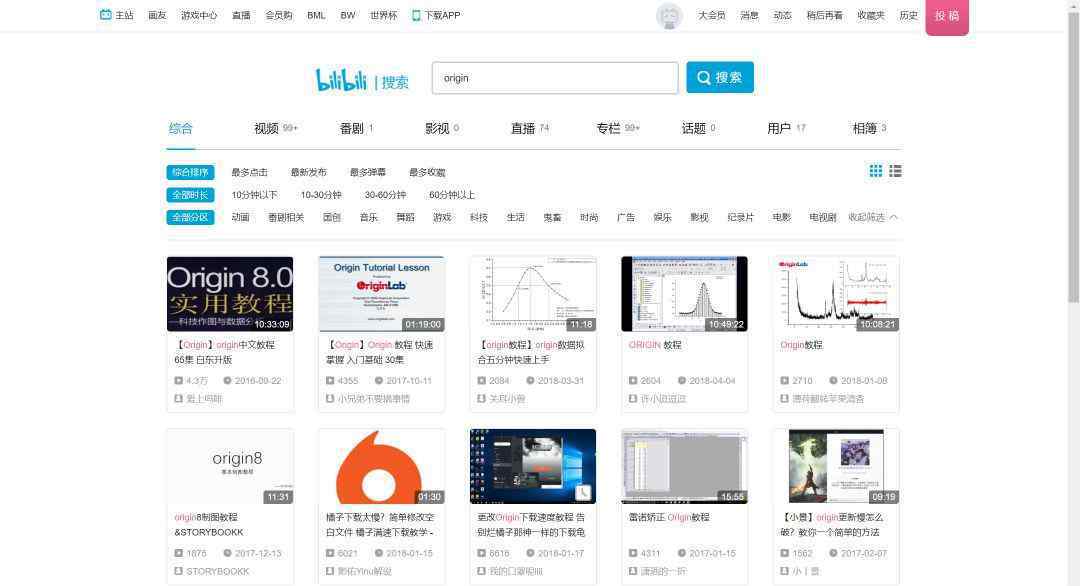Click the search input containing origin
The height and width of the screenshot is (586, 1080).
(554, 78)
